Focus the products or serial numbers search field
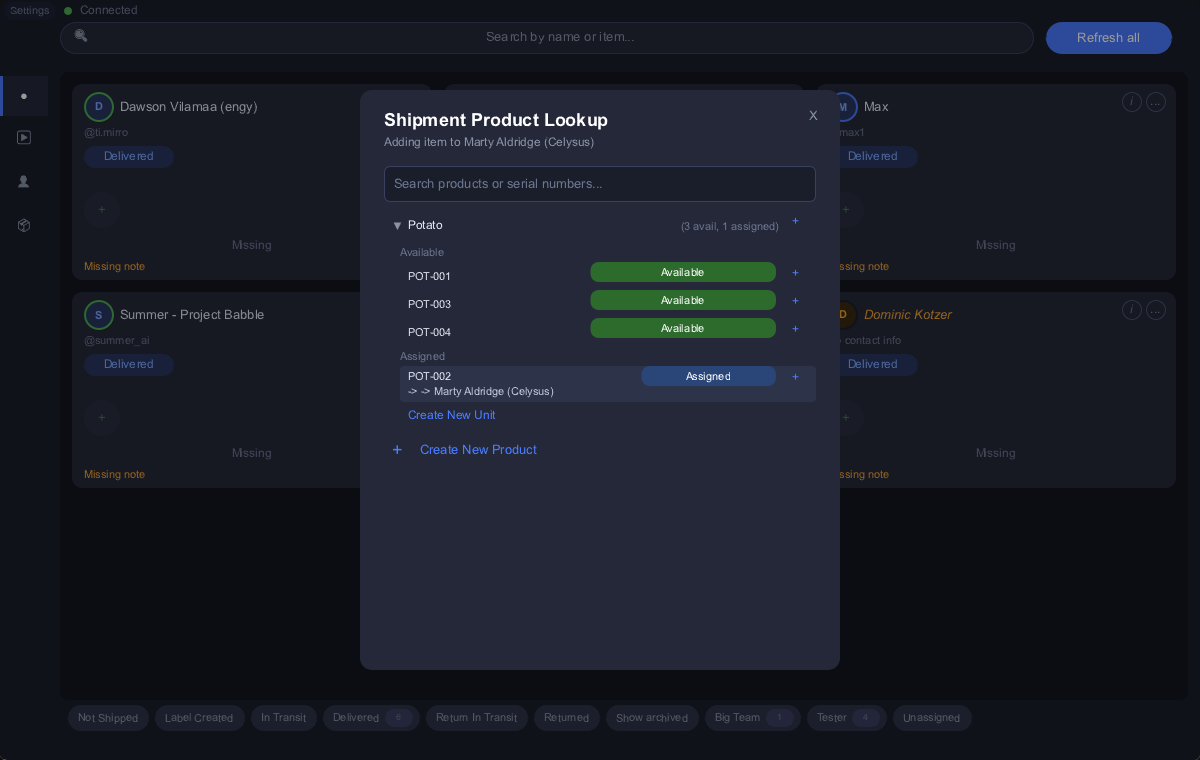 tap(600, 184)
